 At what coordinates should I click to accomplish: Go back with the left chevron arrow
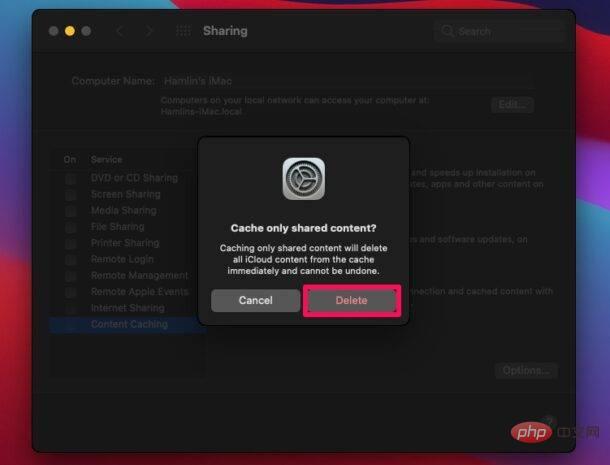[120, 31]
